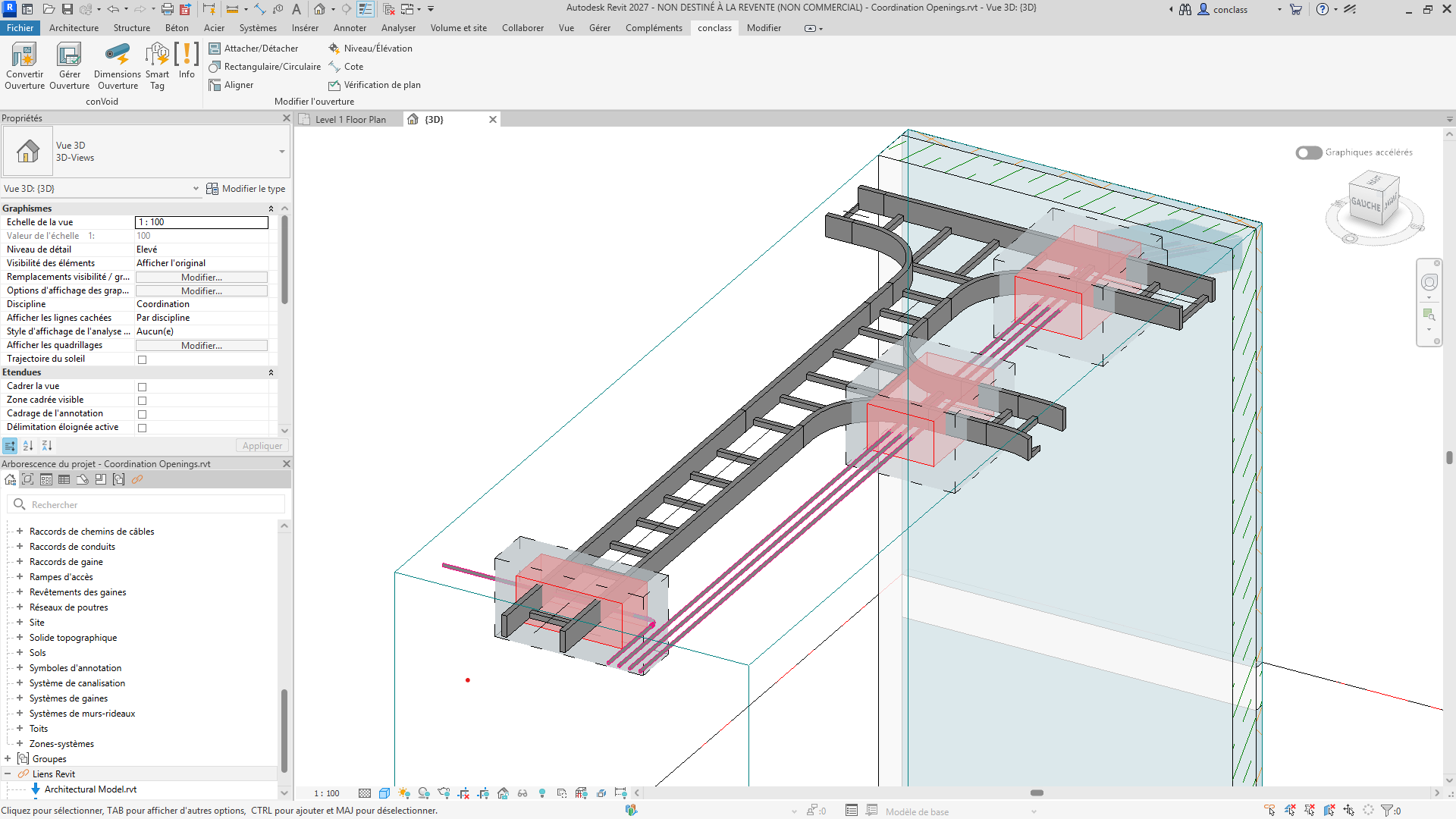Enable the Cadrer la vue checkbox
Screen dimensions: 1456x819
pyautogui.click(x=142, y=387)
